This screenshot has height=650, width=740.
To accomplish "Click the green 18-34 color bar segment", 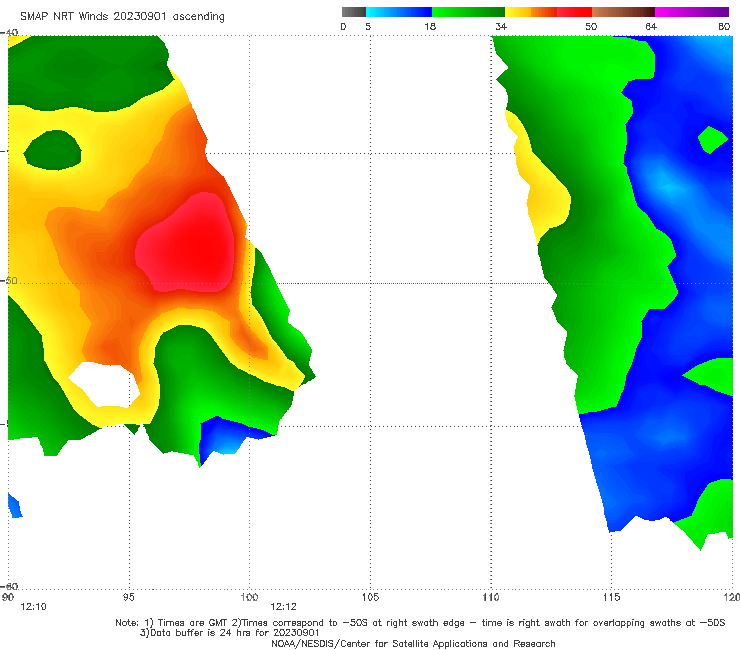I will click(x=468, y=12).
